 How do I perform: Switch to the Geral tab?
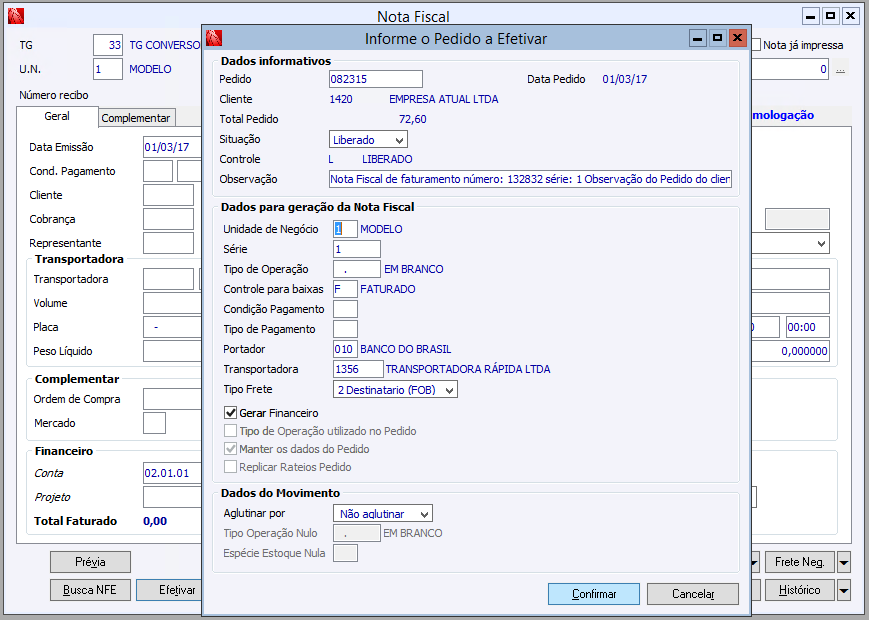click(57, 116)
